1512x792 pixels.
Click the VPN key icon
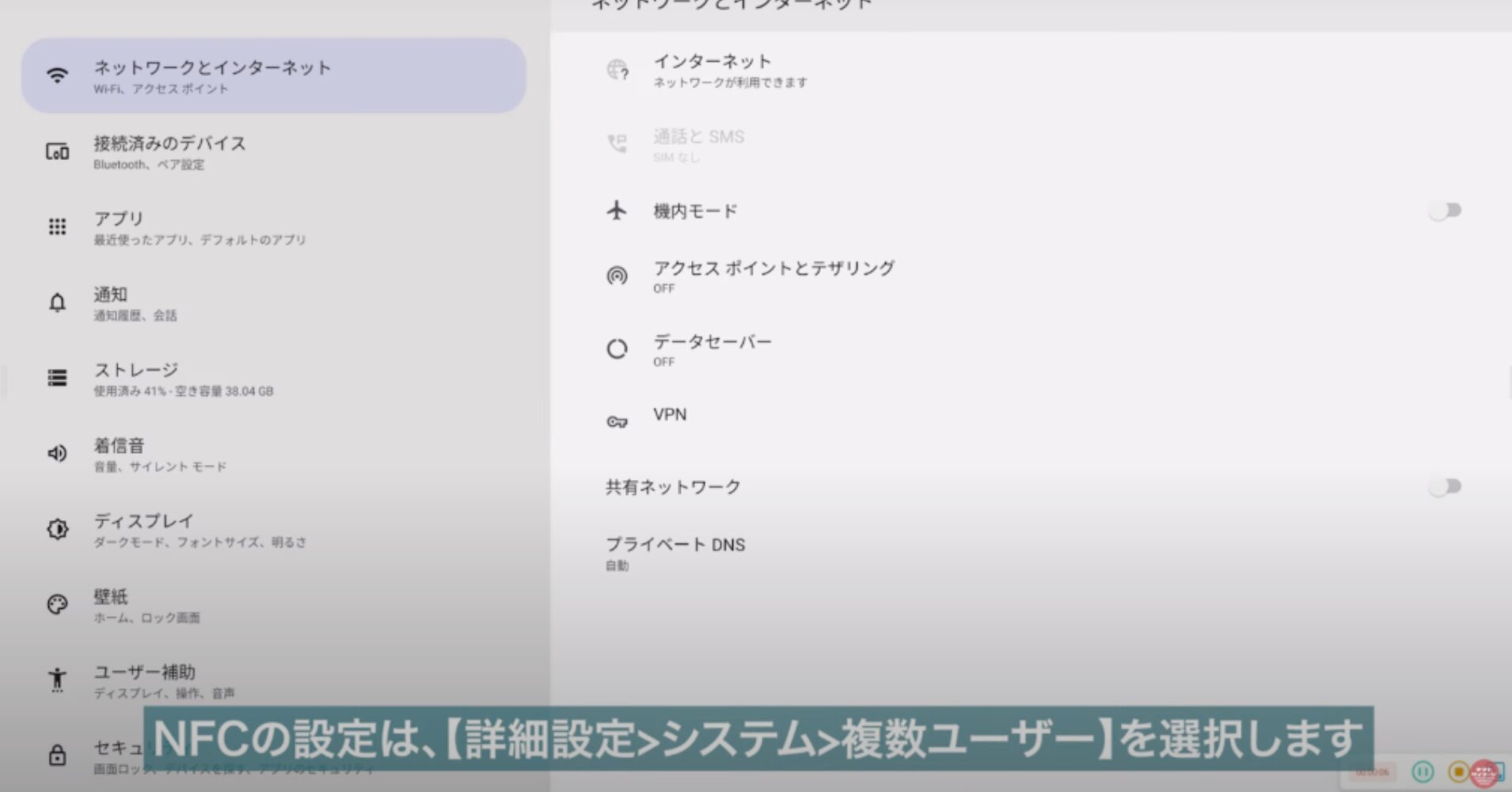[617, 421]
